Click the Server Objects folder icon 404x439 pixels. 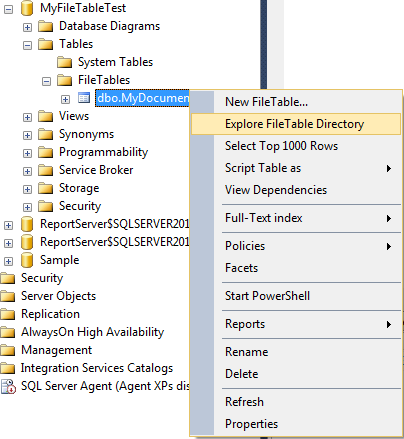tap(7, 296)
